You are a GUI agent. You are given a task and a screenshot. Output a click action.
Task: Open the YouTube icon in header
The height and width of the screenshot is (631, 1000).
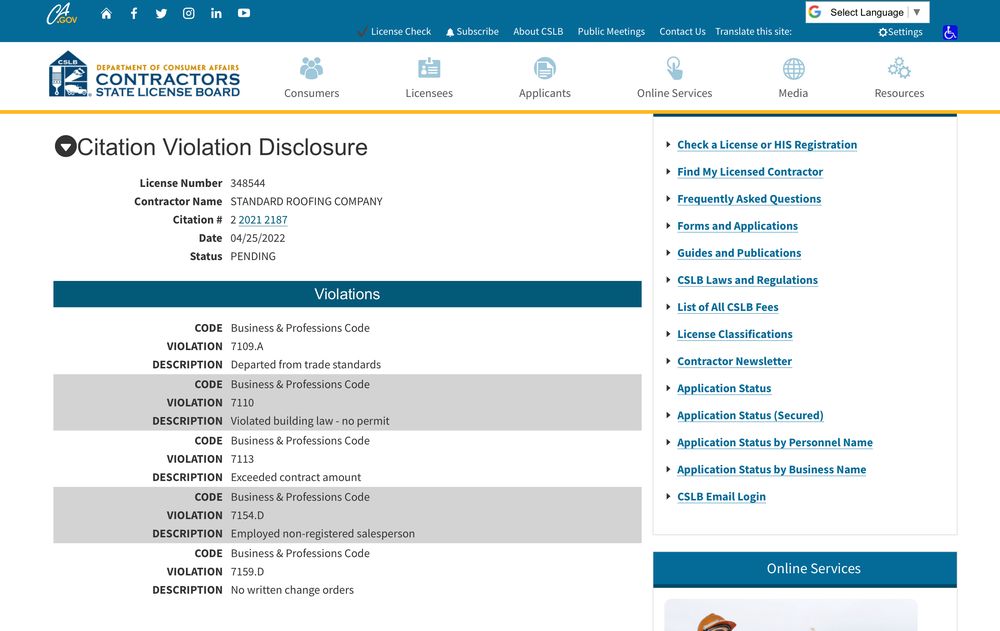point(244,14)
